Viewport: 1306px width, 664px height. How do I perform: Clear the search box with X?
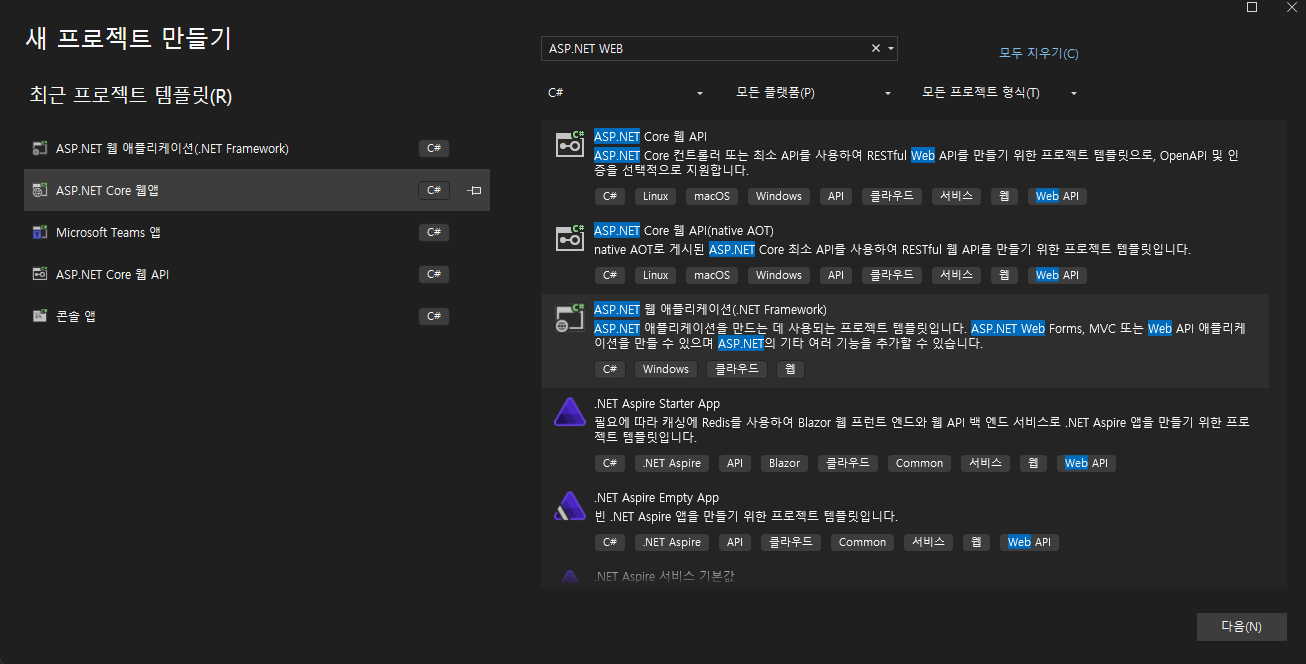point(876,48)
